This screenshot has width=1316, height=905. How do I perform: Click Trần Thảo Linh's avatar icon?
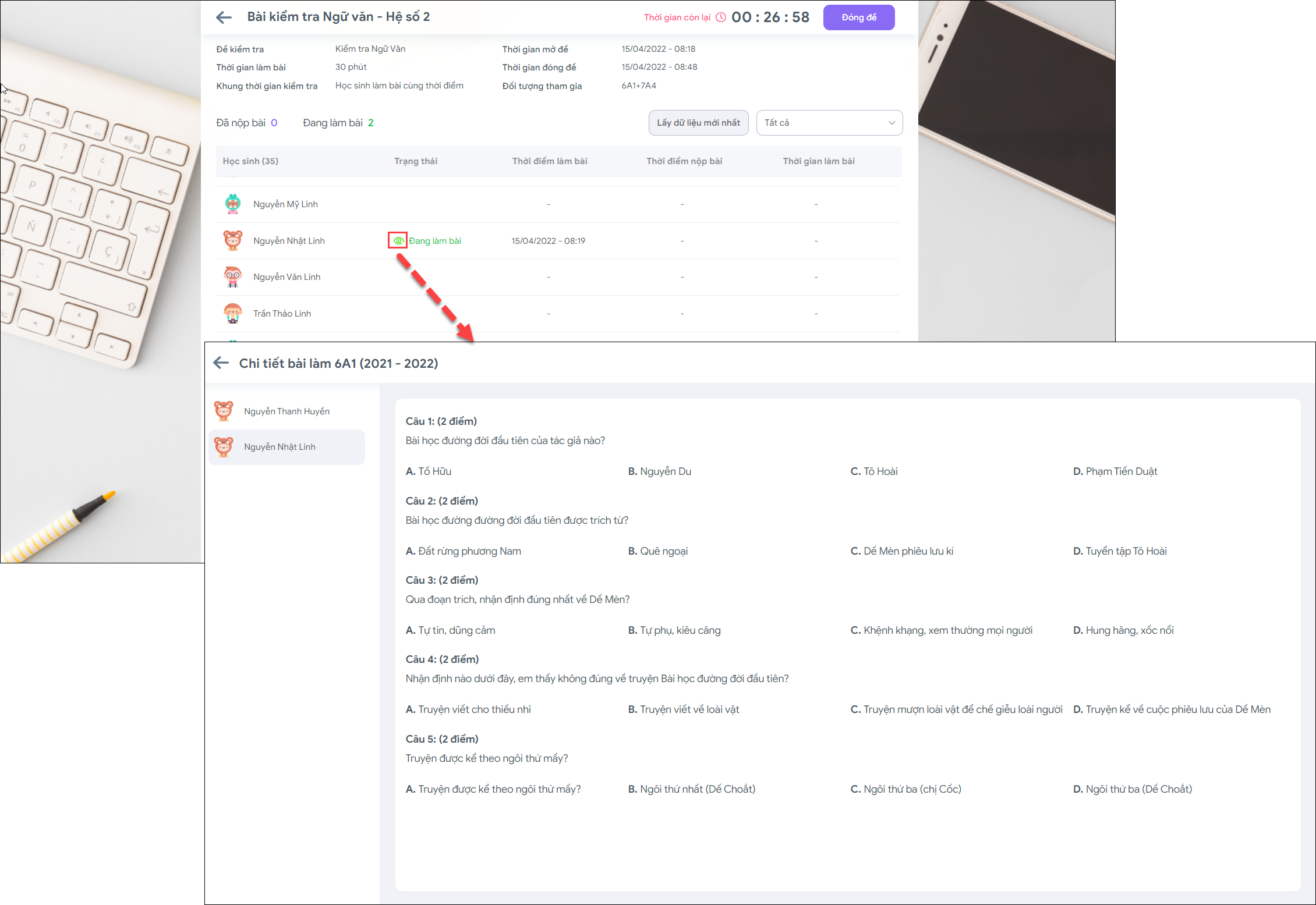click(233, 313)
